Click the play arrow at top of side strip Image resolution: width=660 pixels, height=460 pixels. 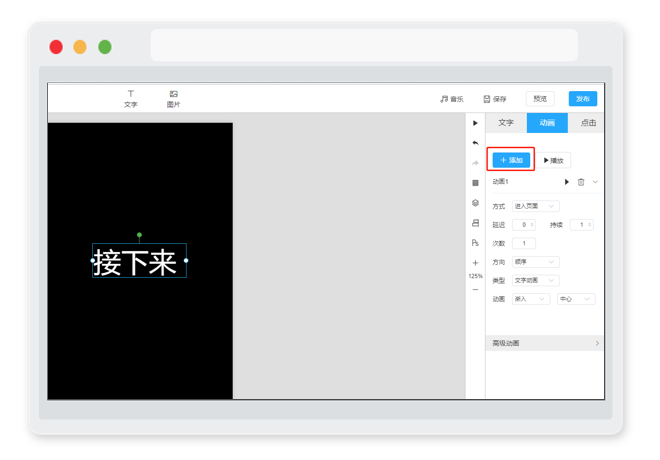coord(475,123)
